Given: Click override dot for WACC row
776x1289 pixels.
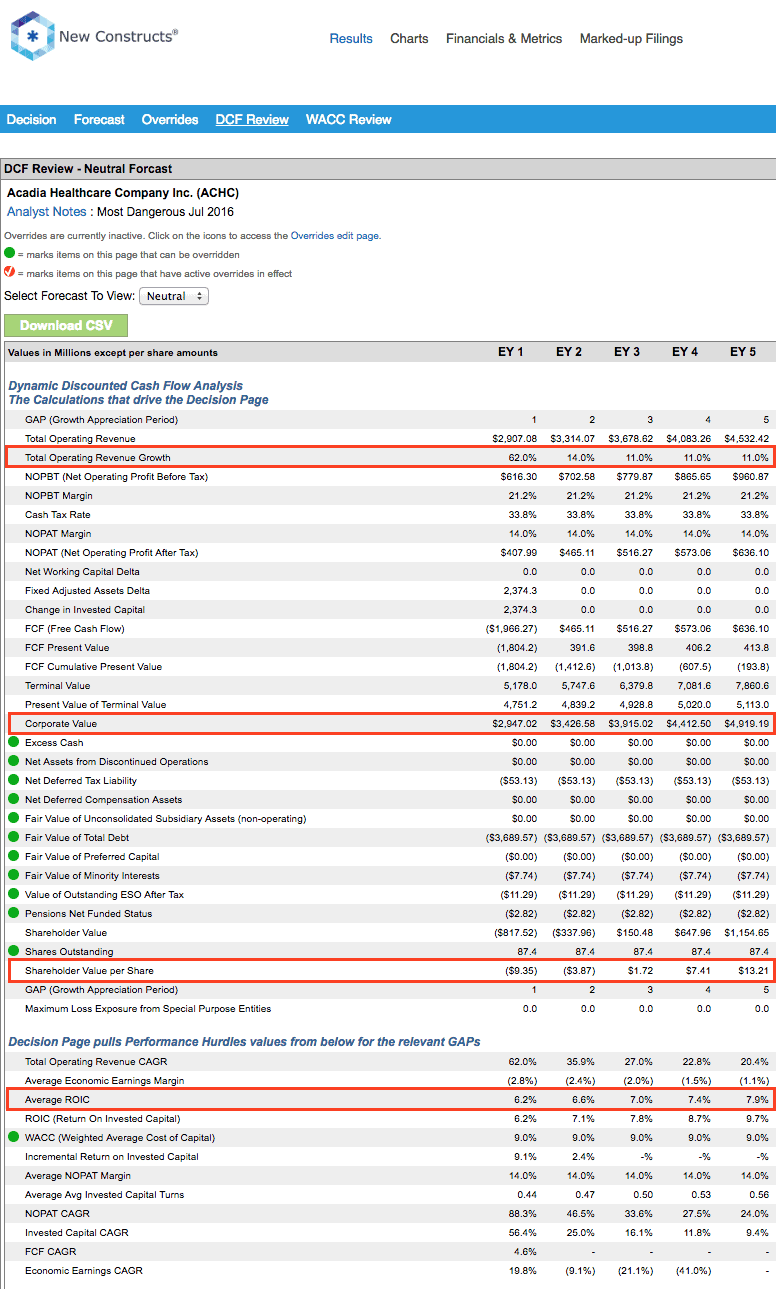Looking at the screenshot, I should coord(13,1137).
